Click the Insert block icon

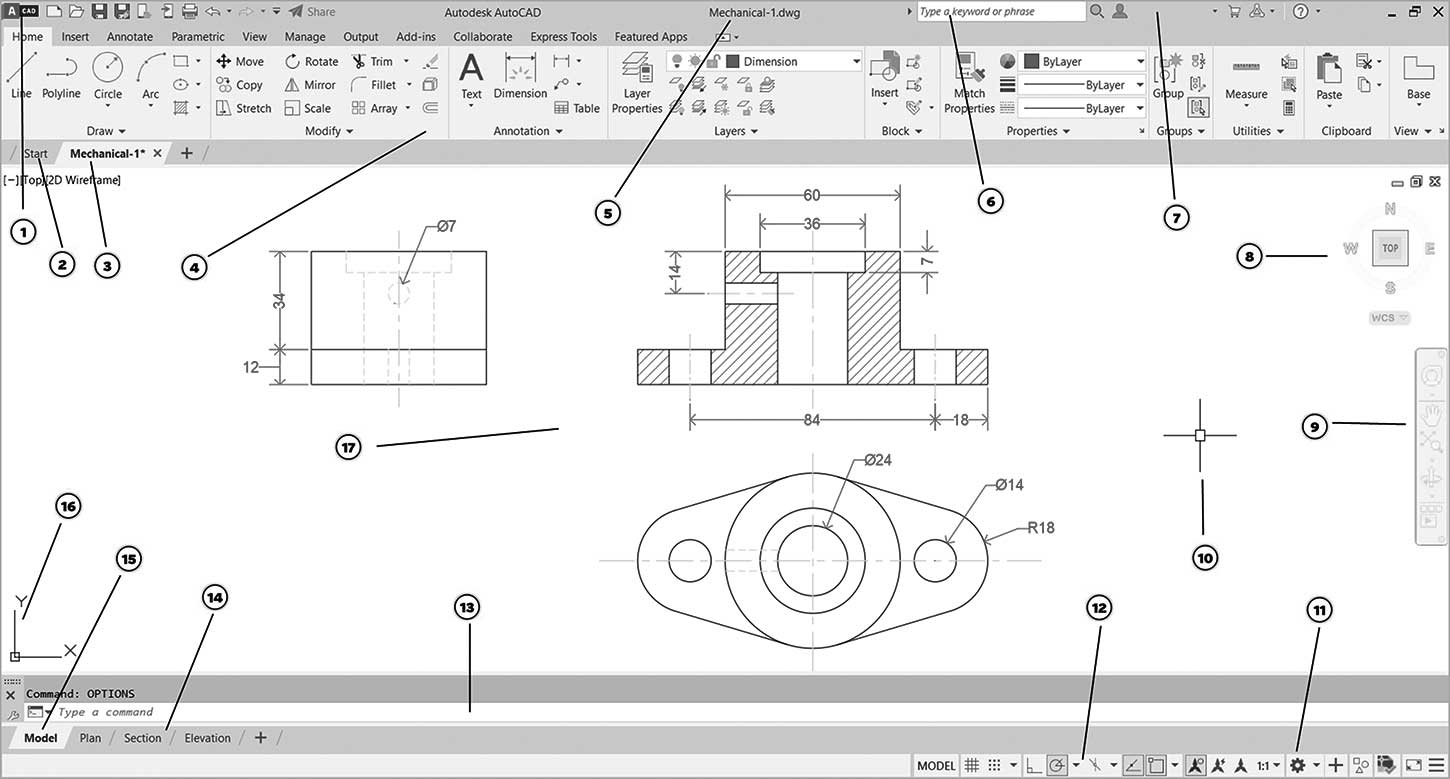[x=884, y=76]
